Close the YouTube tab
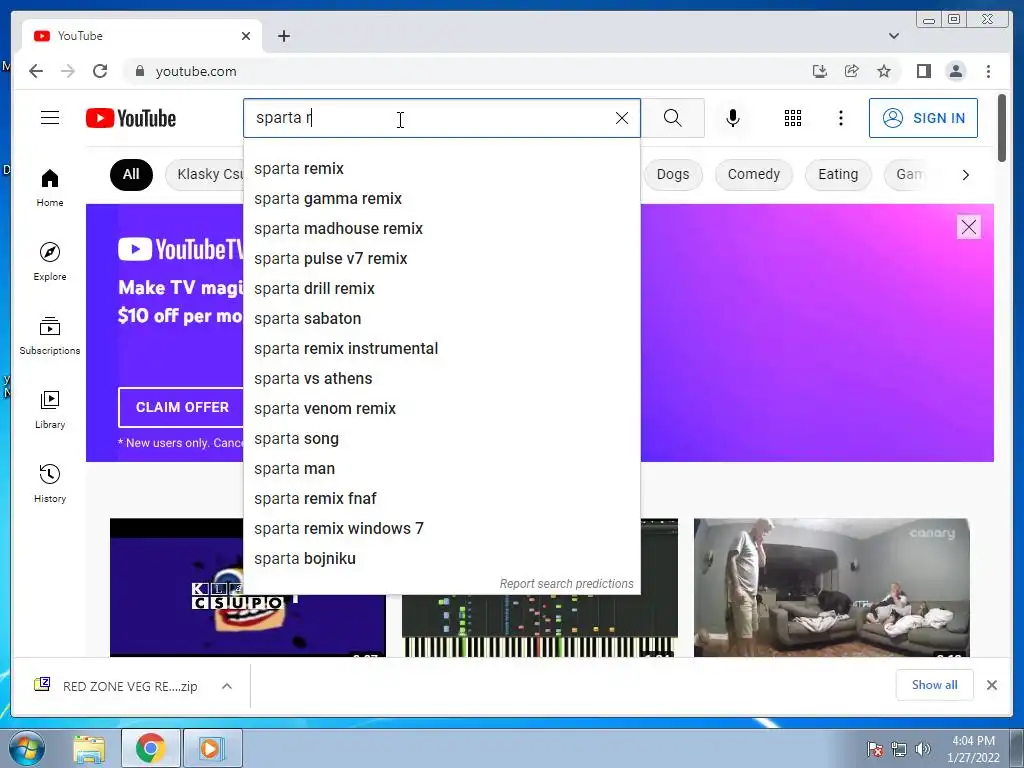This screenshot has height=768, width=1024. click(x=246, y=36)
